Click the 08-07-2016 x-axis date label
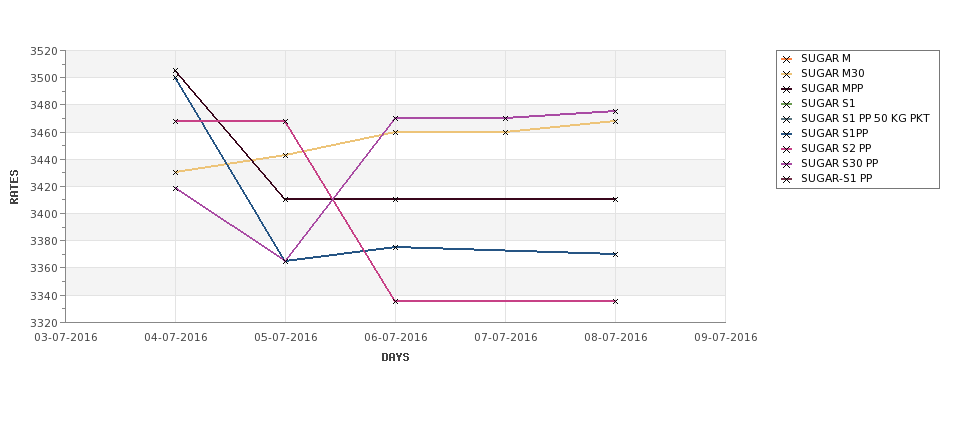The width and height of the screenshot is (975, 429). click(x=615, y=338)
